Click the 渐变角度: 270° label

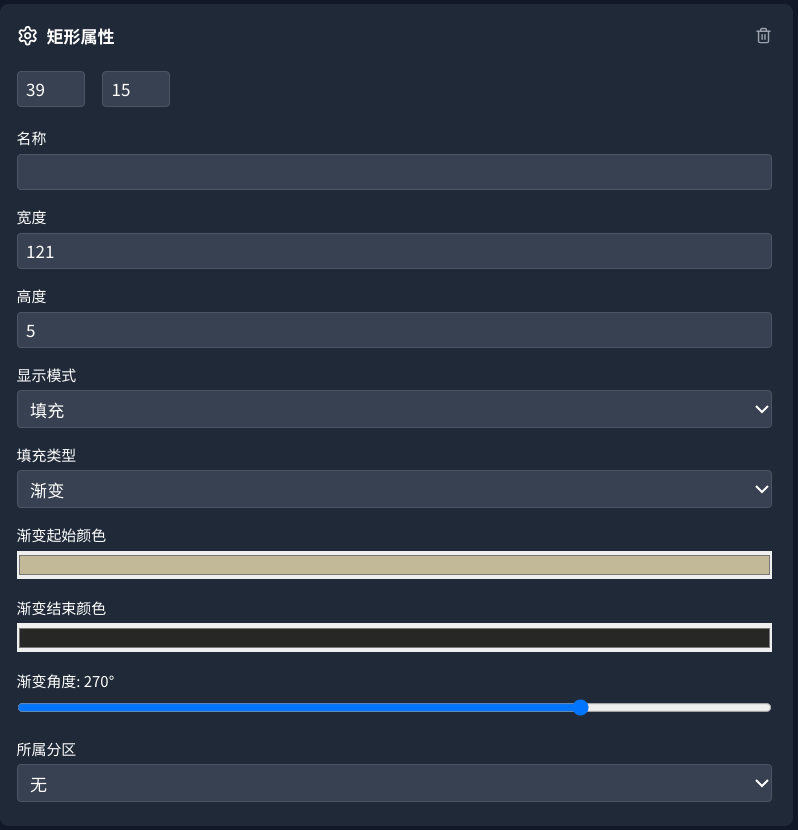pos(65,682)
